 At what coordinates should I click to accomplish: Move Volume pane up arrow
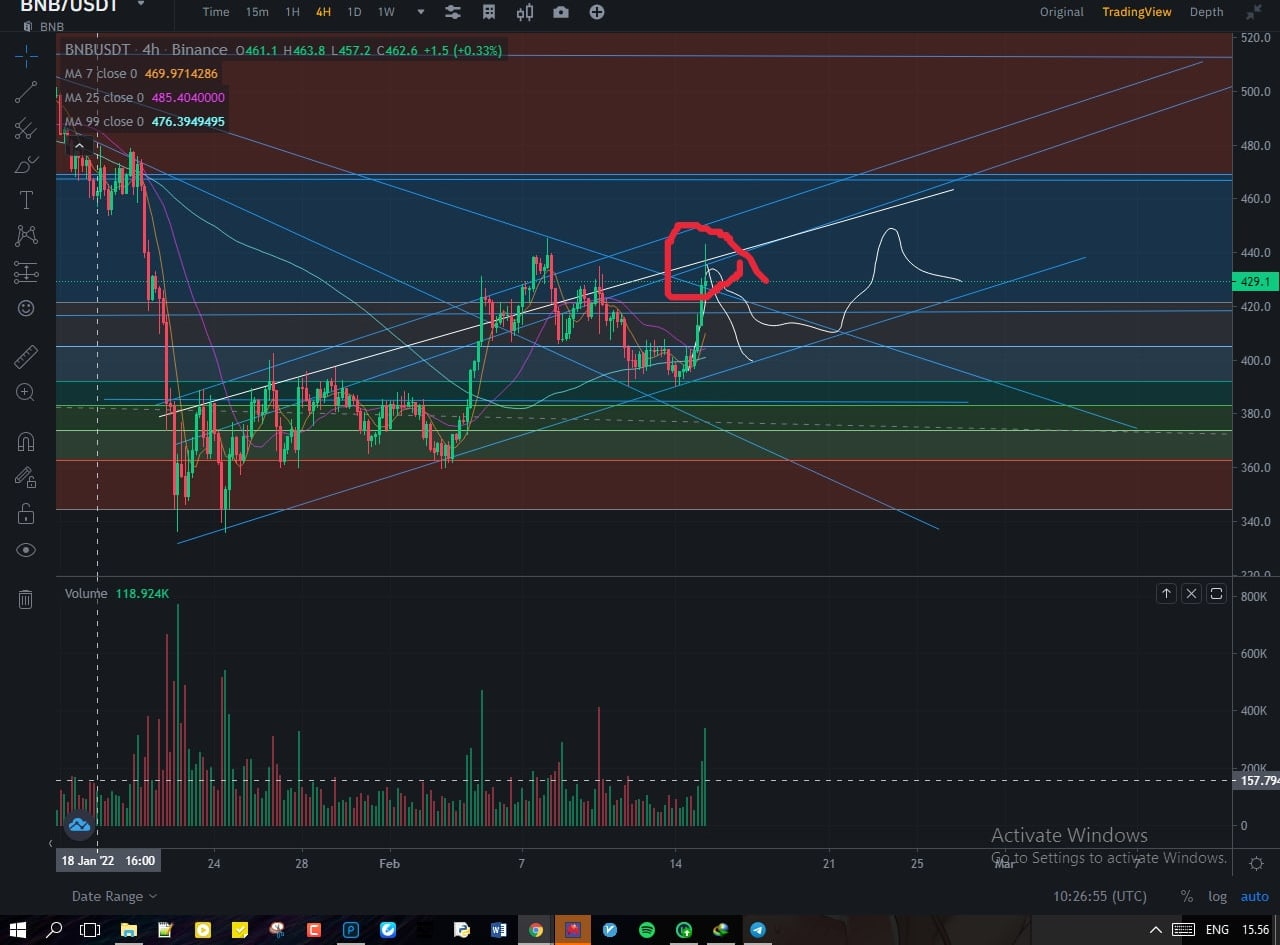1166,594
